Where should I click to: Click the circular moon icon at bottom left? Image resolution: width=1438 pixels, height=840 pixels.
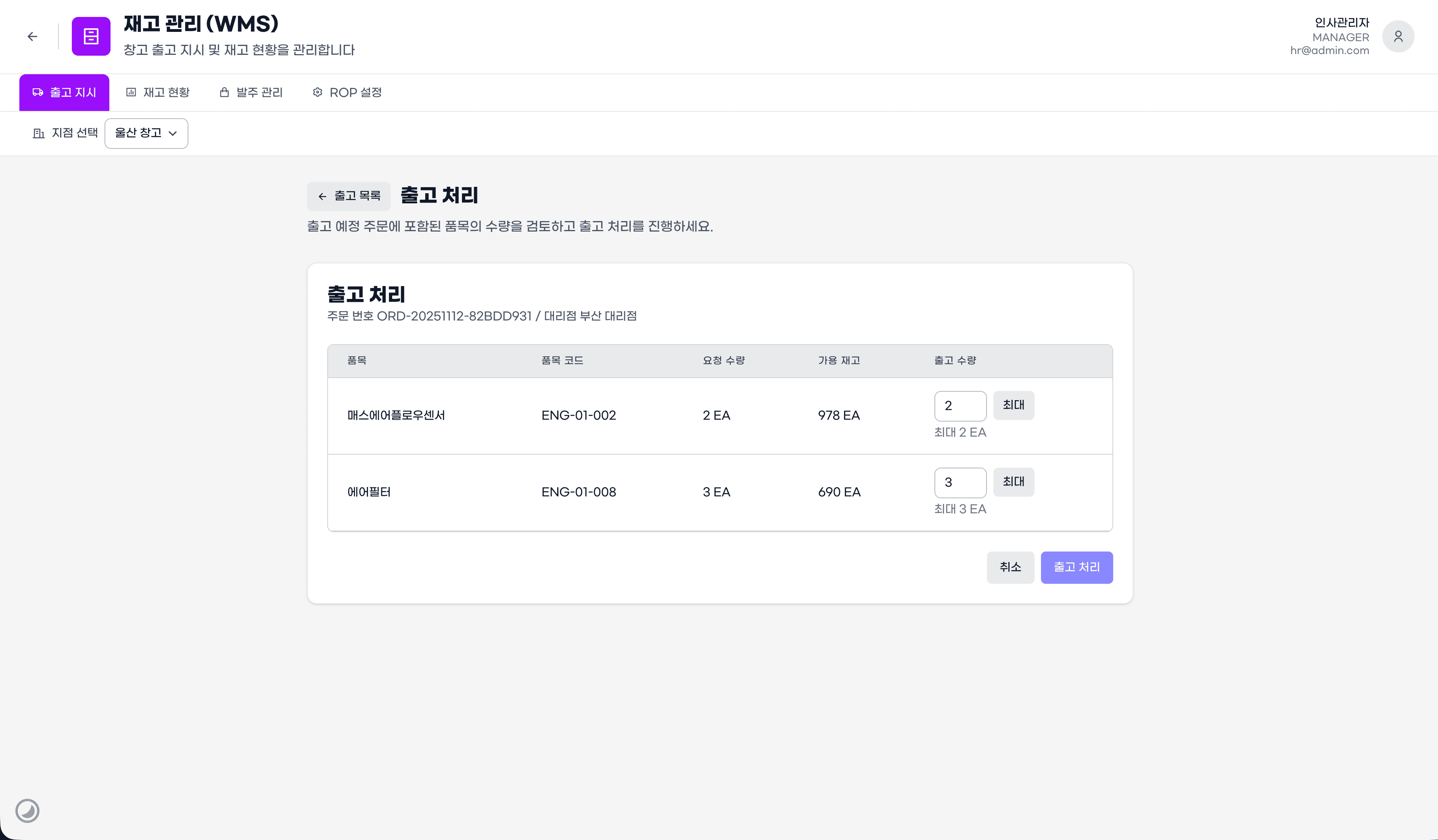click(27, 810)
